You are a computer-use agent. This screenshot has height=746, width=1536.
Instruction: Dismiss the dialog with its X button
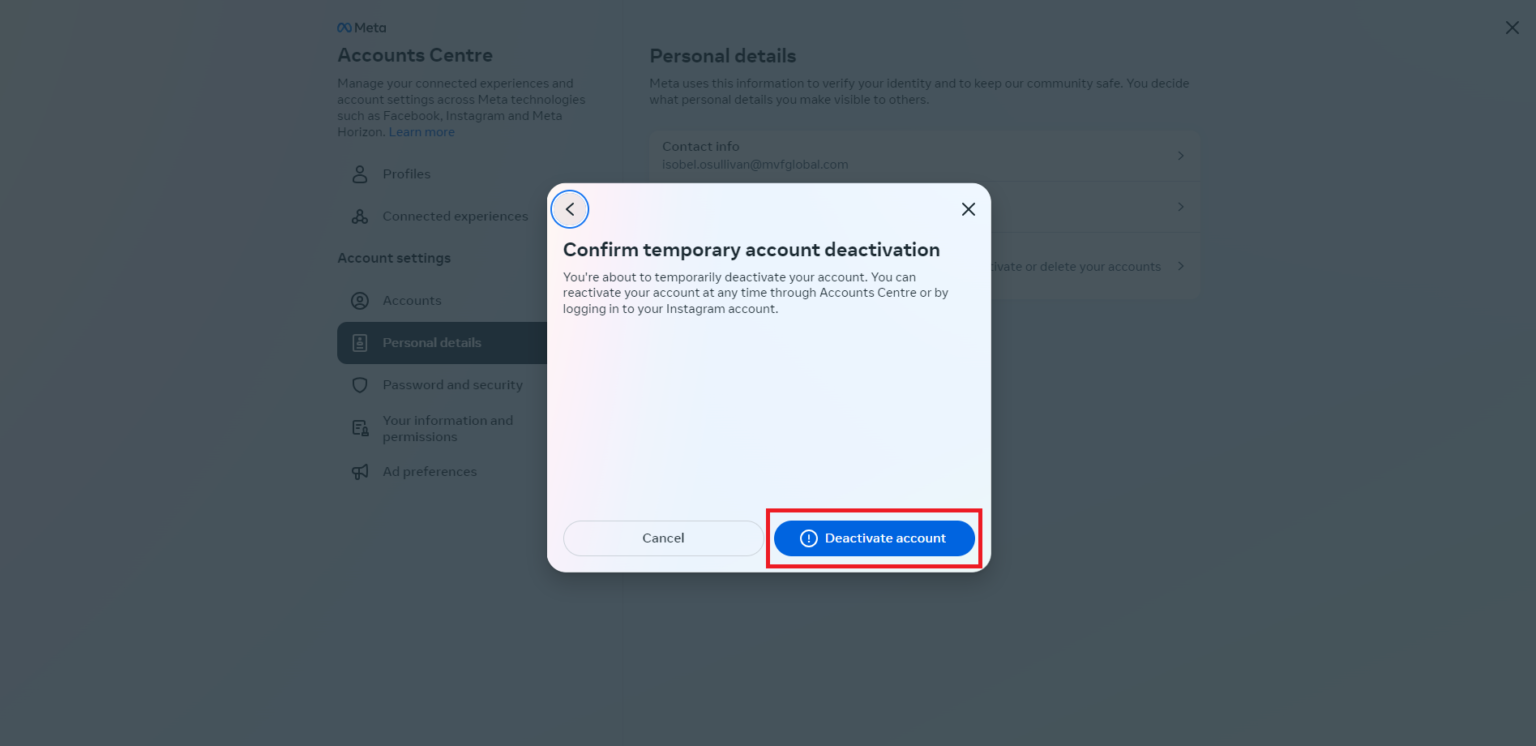[x=967, y=209]
